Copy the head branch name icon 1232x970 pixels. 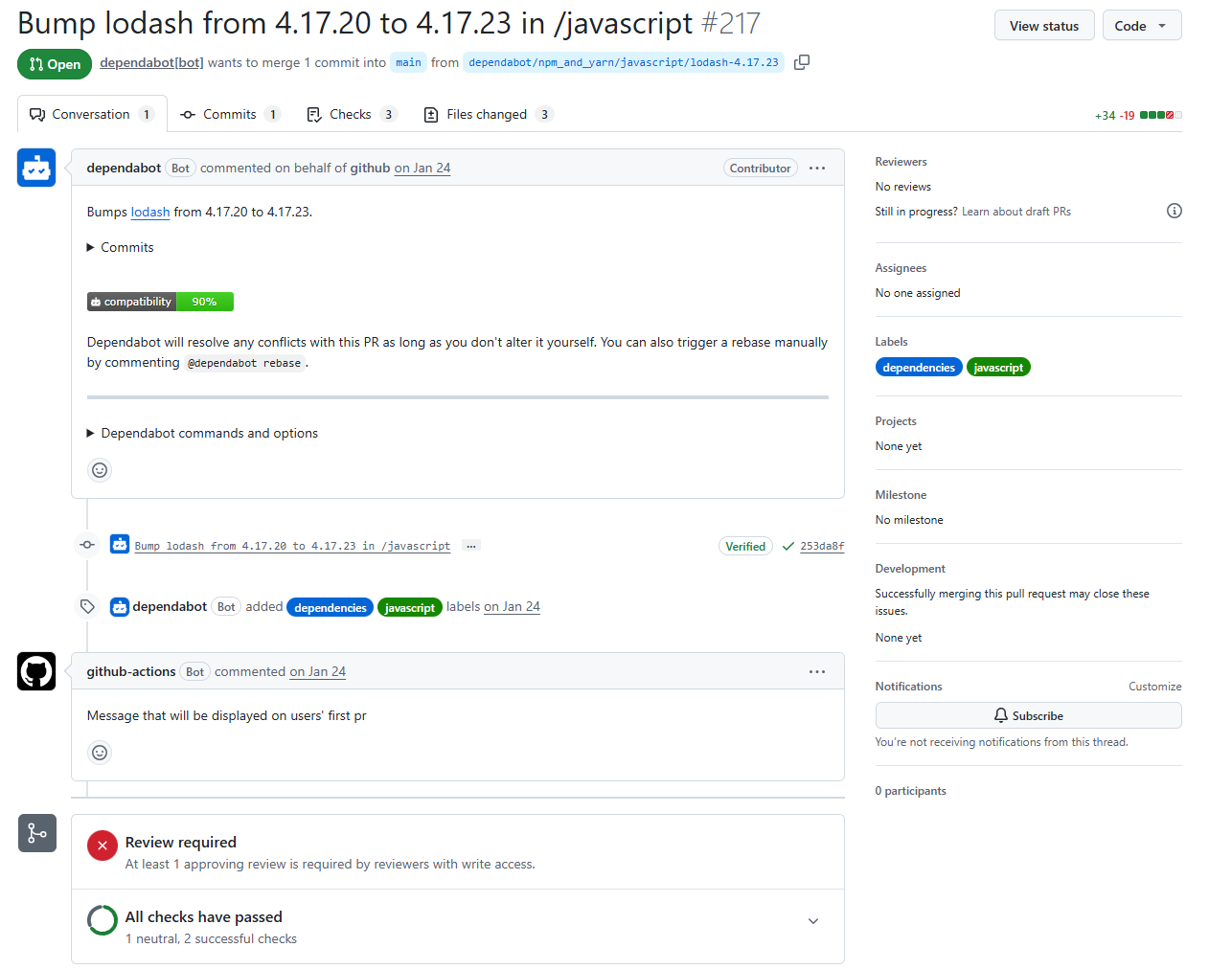point(802,62)
